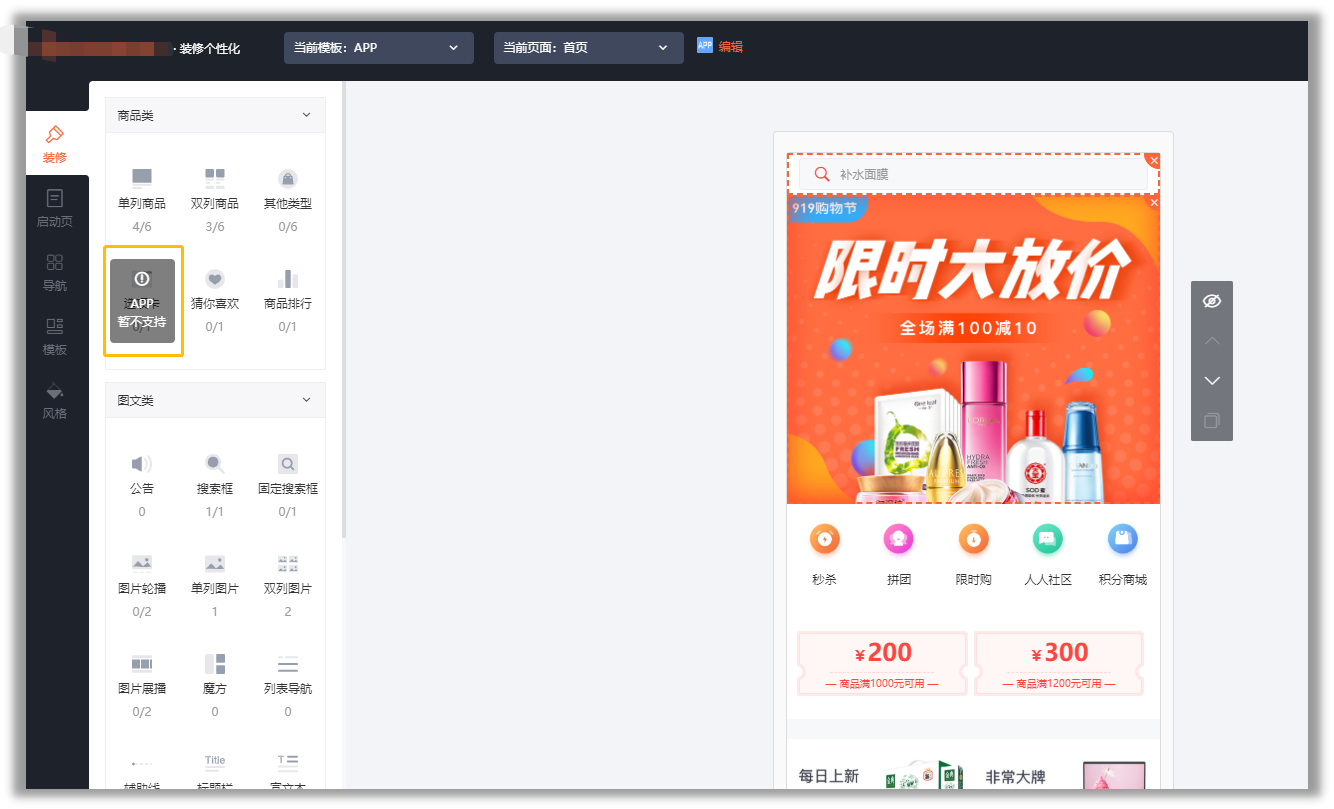Click the 4/6 count under 单列商品
Viewport: 1334px width, 809px height.
click(x=142, y=227)
